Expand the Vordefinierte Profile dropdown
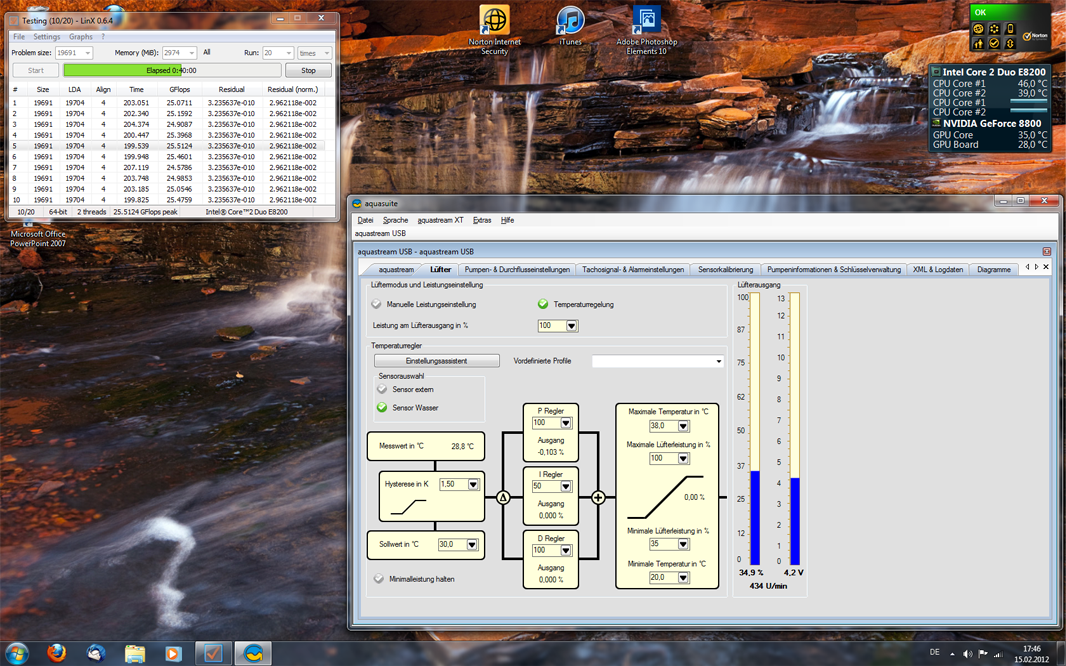 coord(718,361)
